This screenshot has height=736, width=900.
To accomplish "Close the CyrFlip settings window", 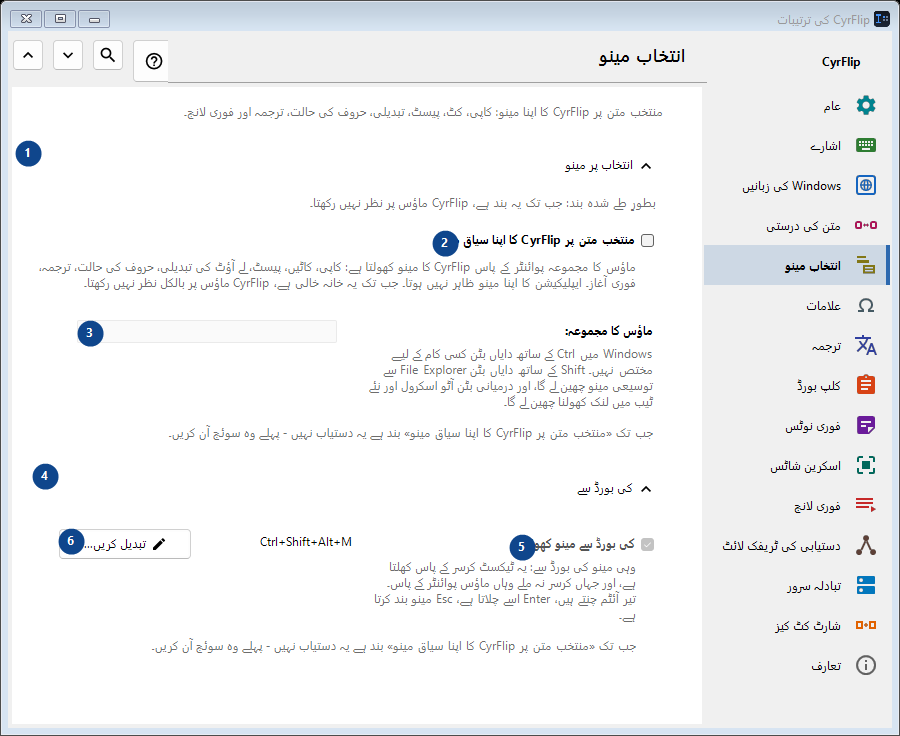I will click(26, 19).
